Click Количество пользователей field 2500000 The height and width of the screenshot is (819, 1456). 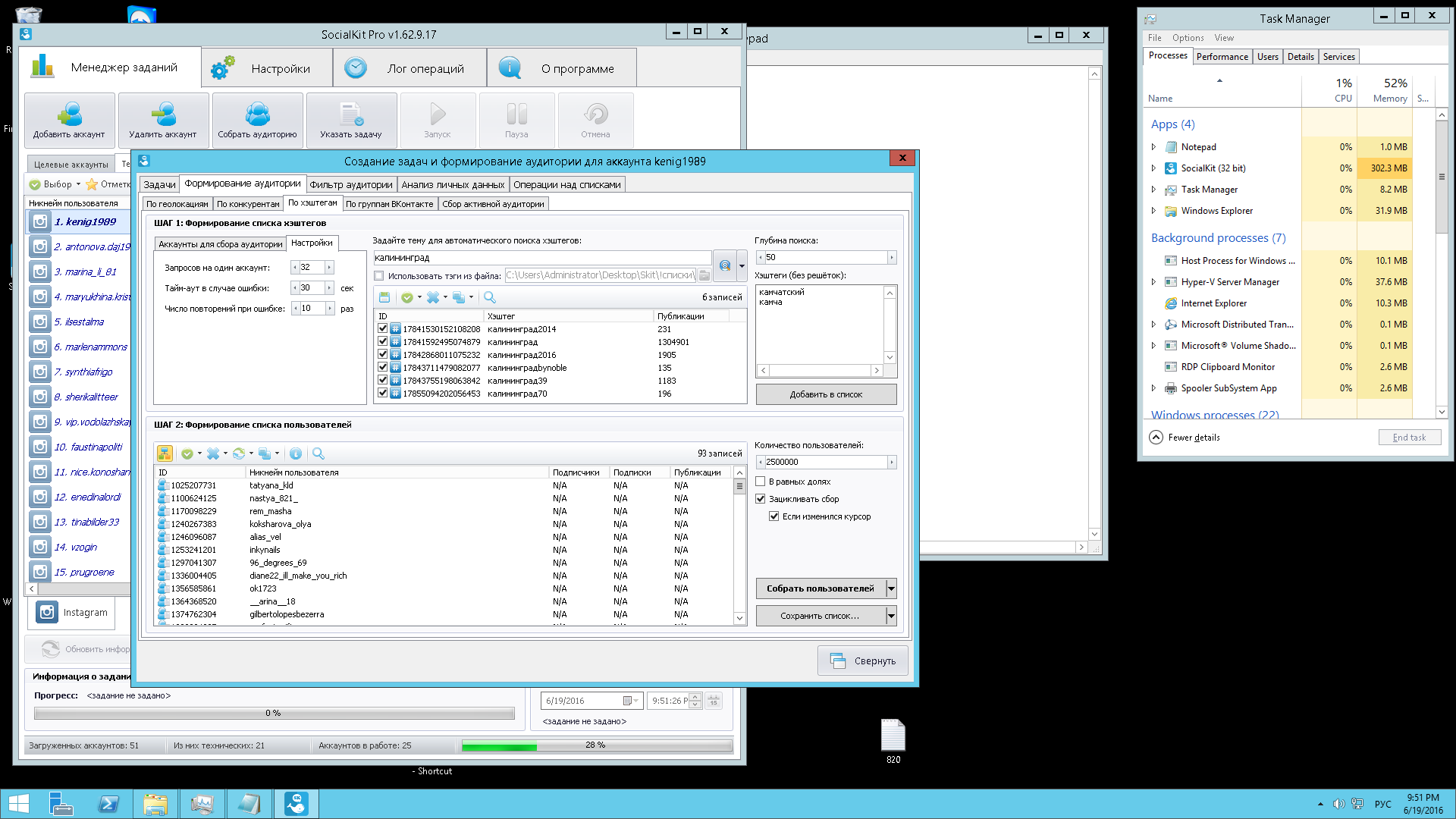(x=826, y=462)
